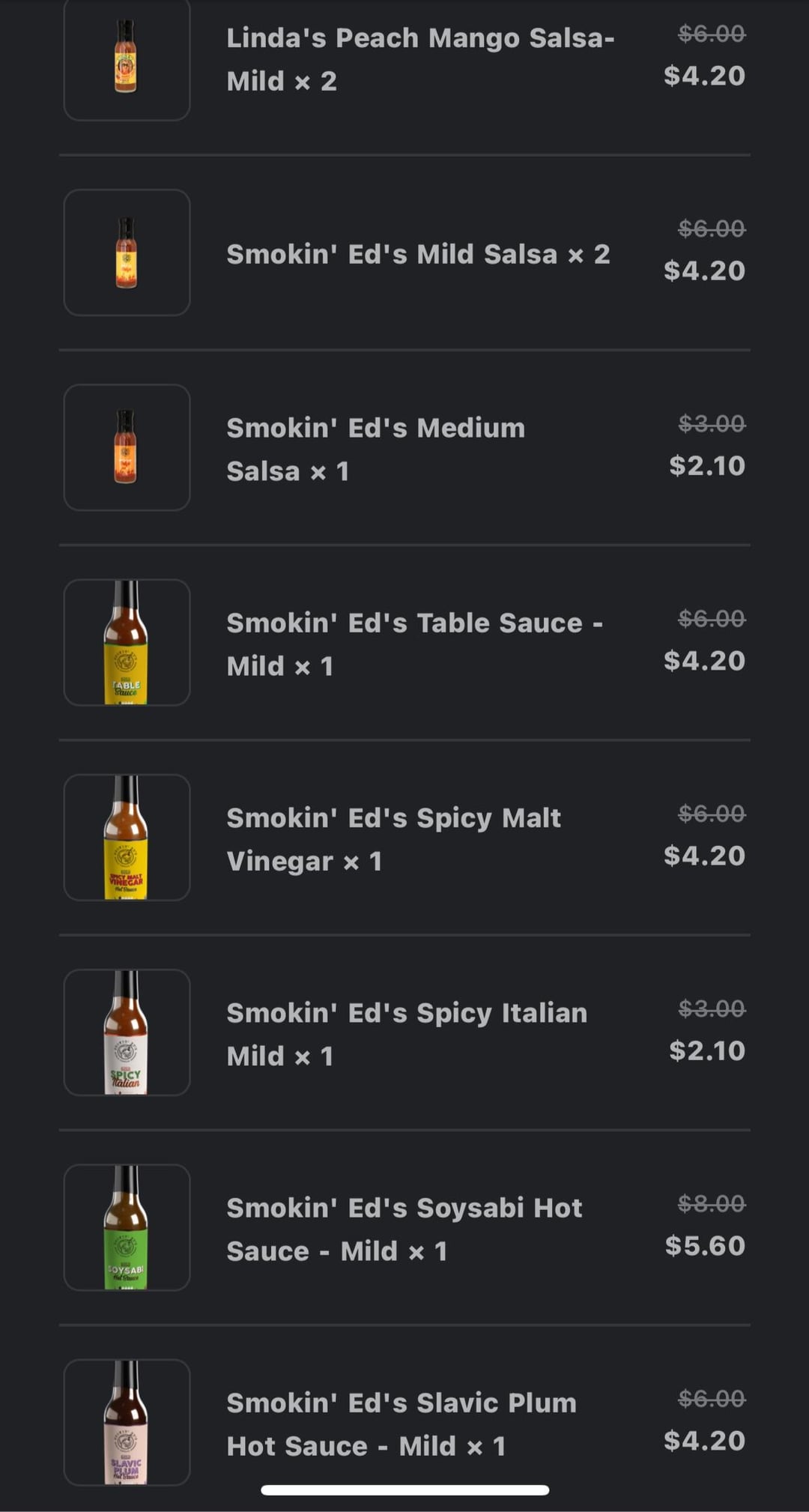
Task: Tap the $5.60 Soysabi discounted price
Action: (705, 1245)
